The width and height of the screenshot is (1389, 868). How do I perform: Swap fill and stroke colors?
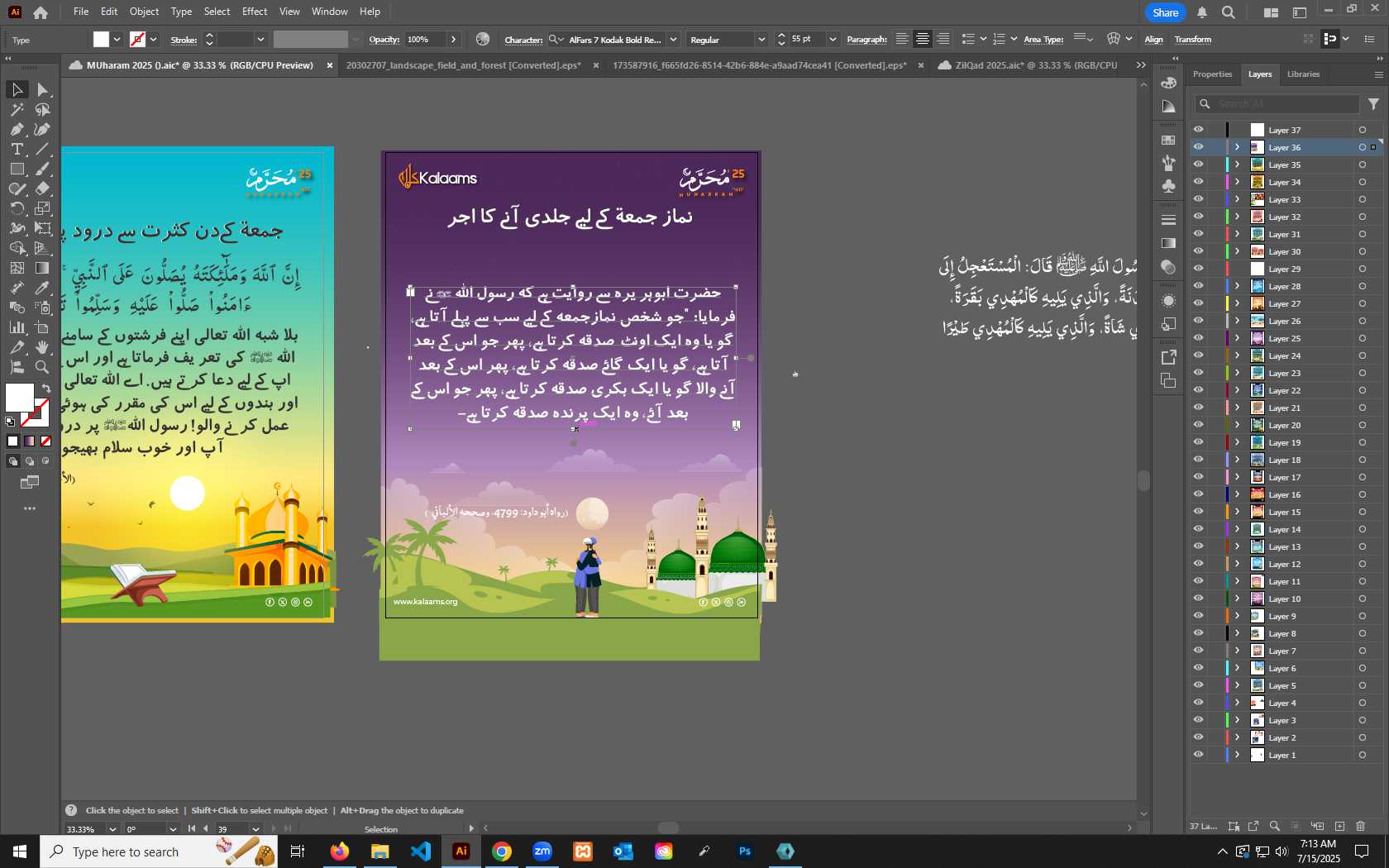46,388
